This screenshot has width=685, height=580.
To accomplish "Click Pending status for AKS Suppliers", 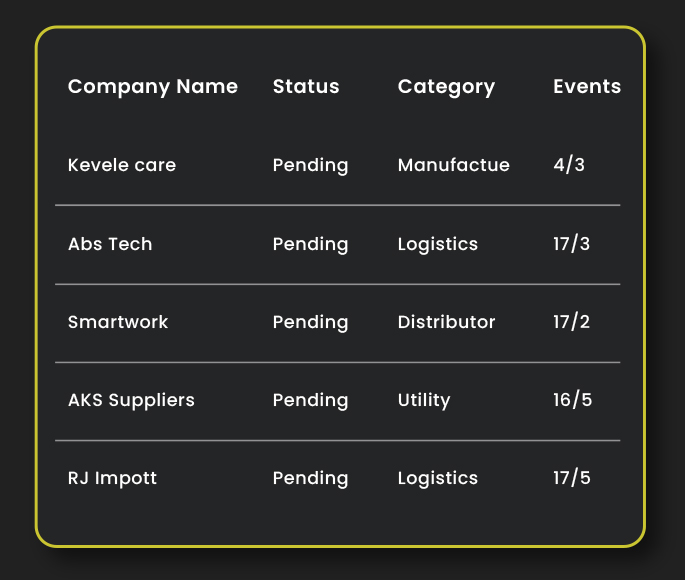I will 310,400.
